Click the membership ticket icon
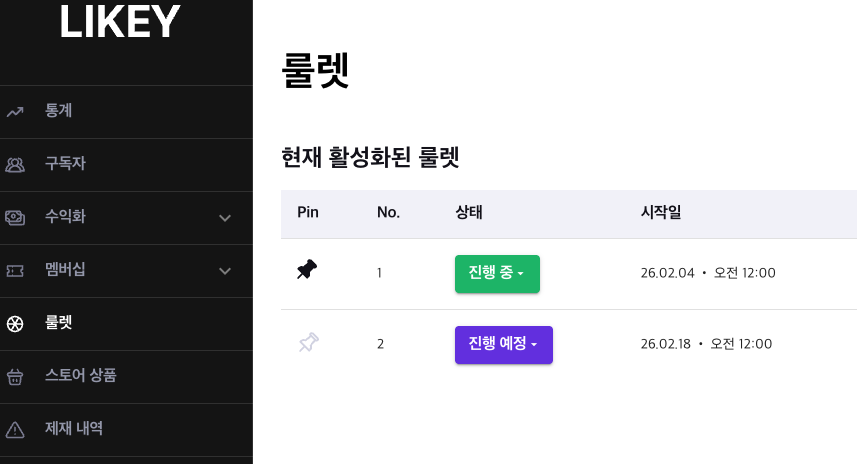Viewport: 857px width, 464px height. coord(15,271)
